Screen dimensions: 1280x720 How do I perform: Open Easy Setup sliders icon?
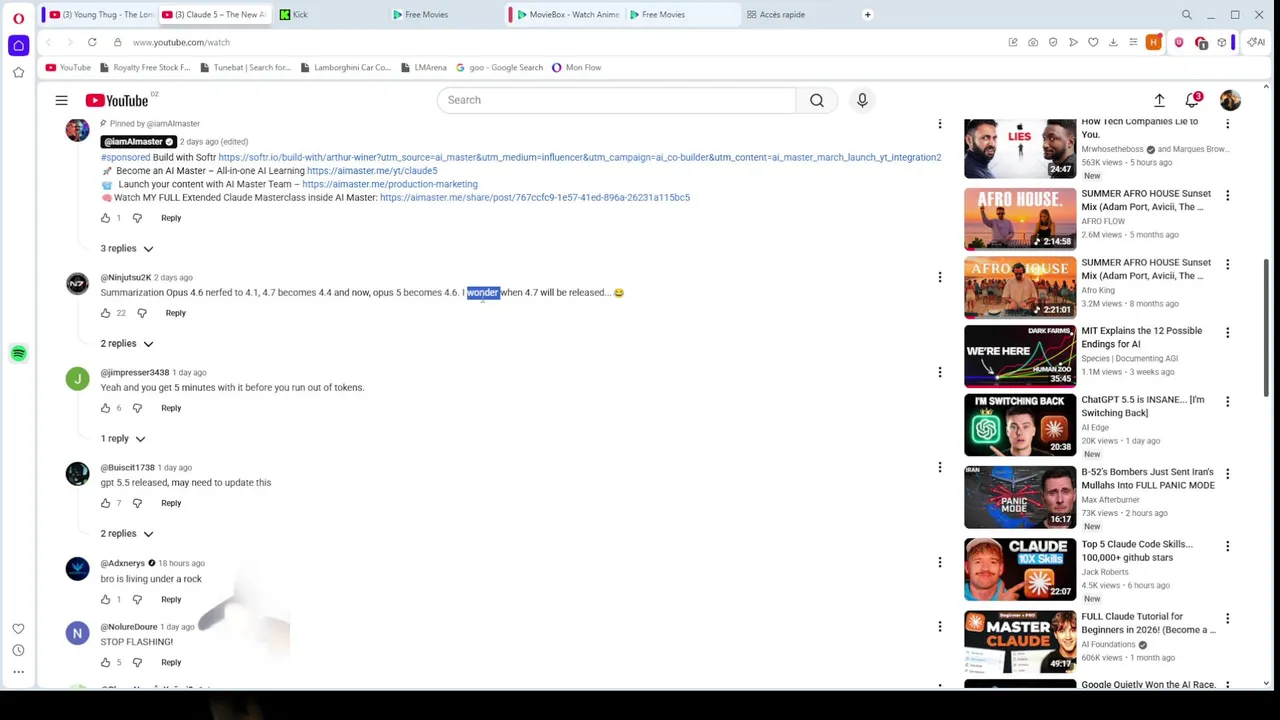[1133, 42]
